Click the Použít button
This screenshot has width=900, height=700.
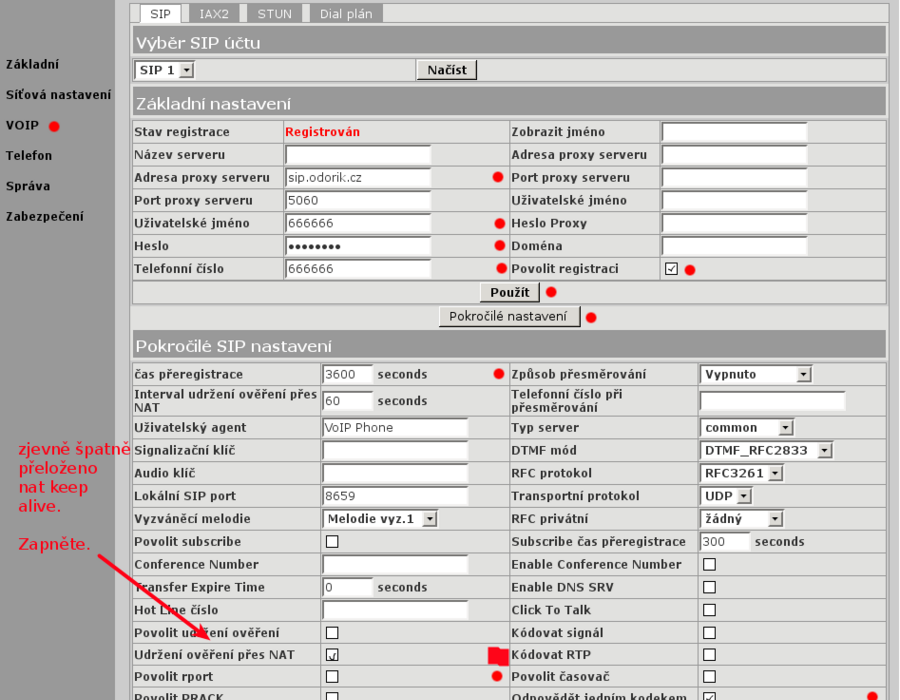[x=510, y=292]
